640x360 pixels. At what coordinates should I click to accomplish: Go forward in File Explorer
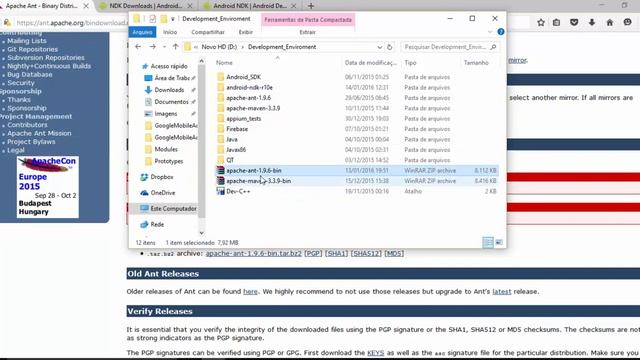(x=152, y=47)
